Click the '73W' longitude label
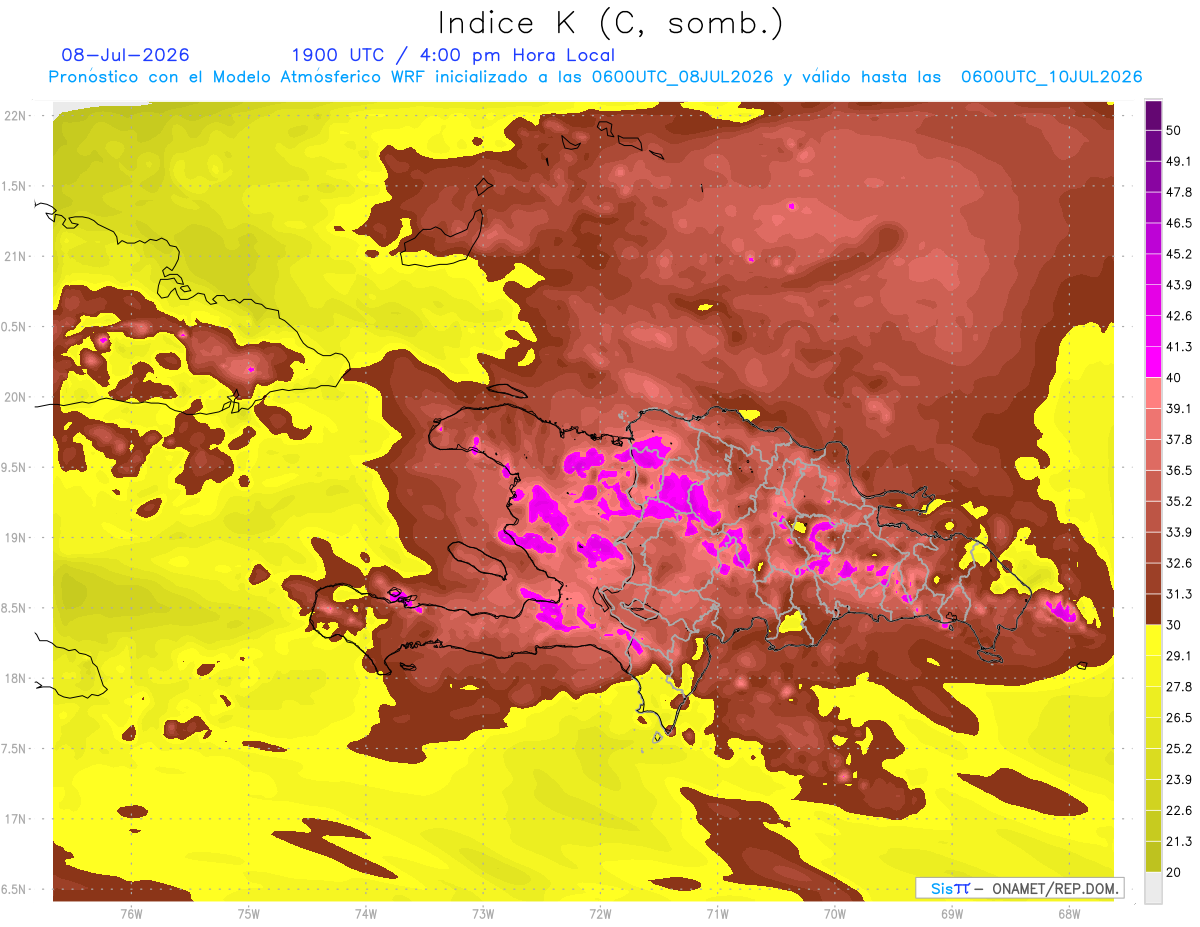Screen dimensions: 1200x927 pyautogui.click(x=483, y=914)
